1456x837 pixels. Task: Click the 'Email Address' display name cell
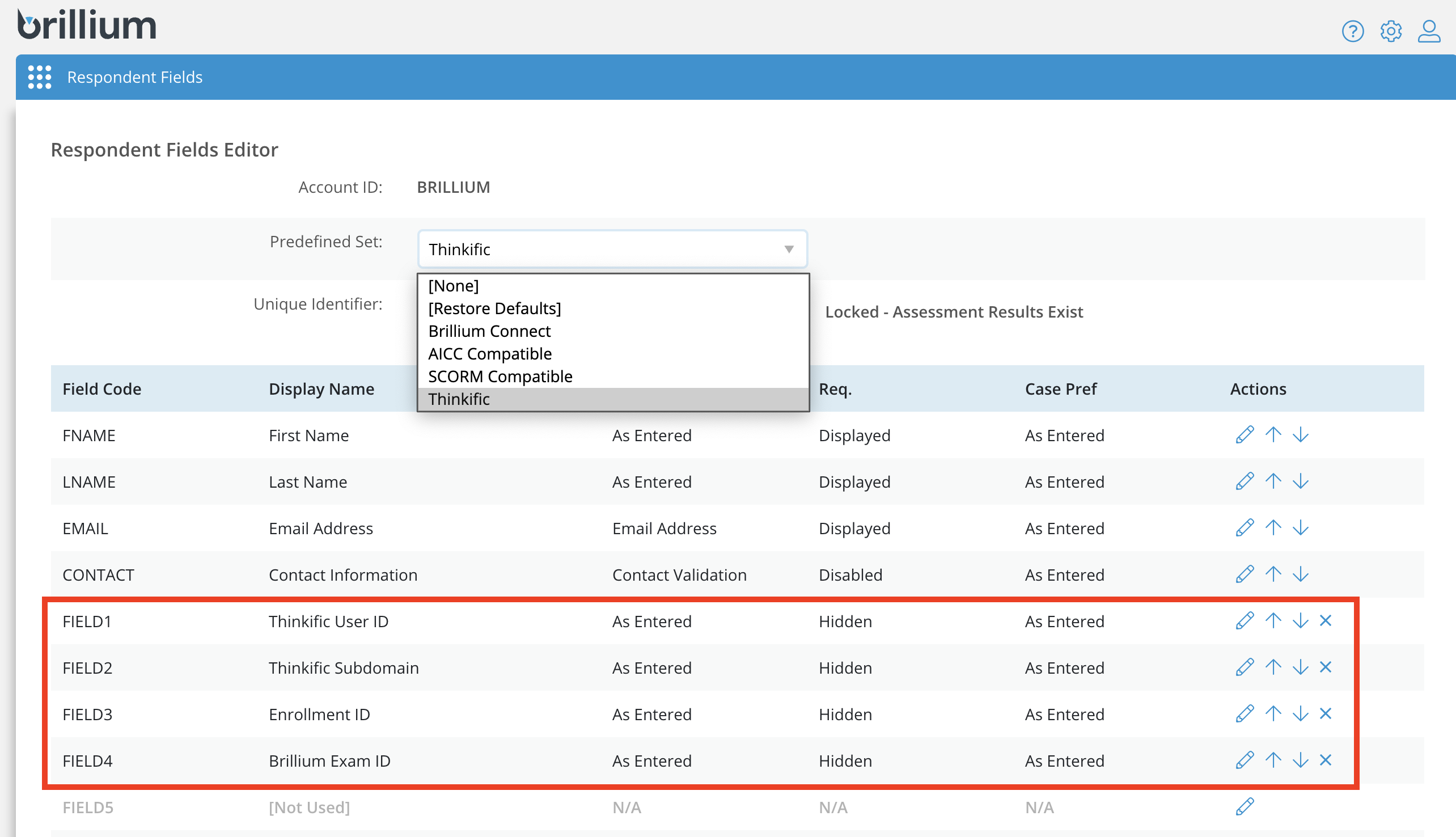click(x=320, y=529)
